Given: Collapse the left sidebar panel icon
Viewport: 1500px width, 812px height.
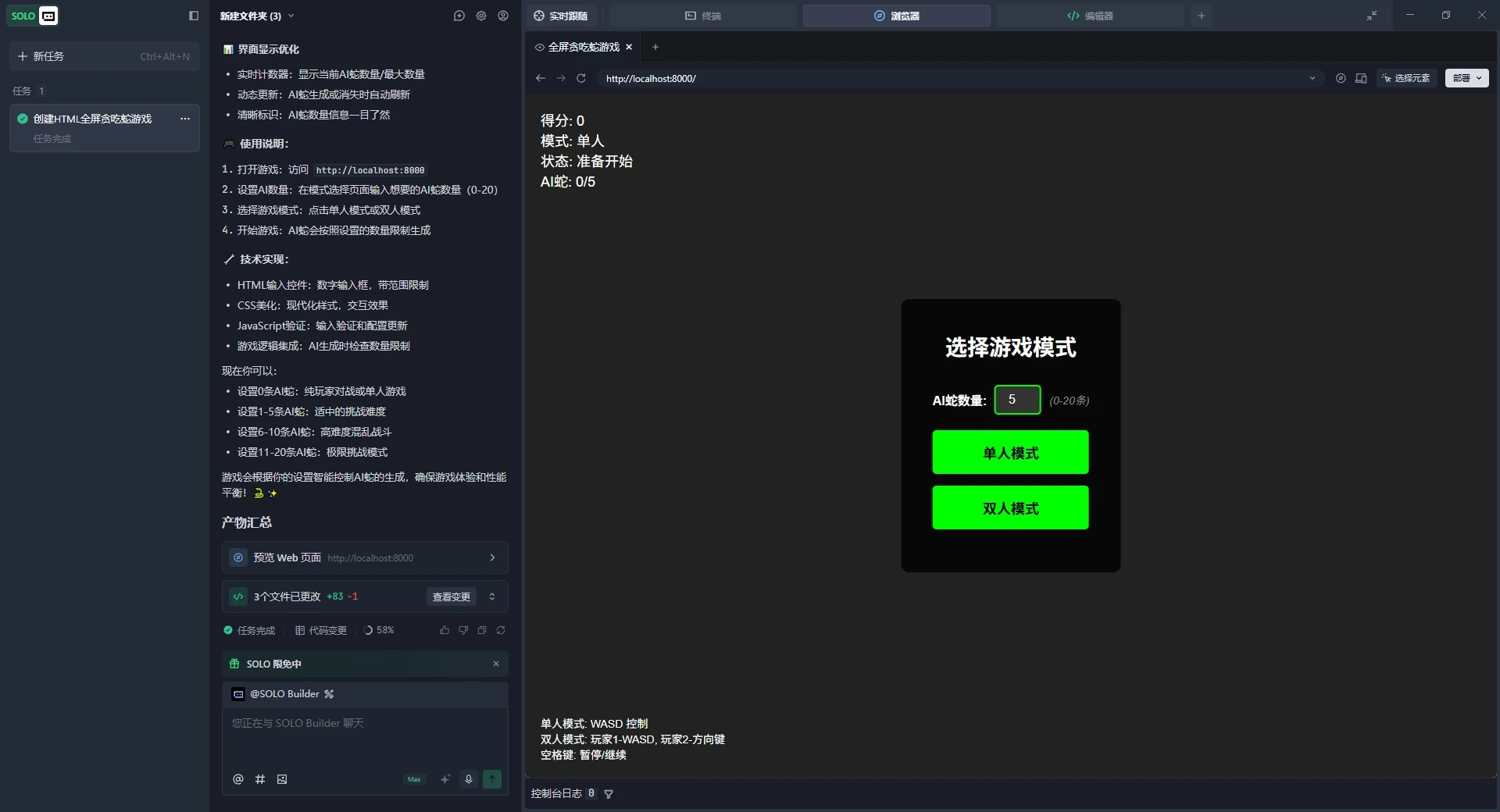Looking at the screenshot, I should coord(194,16).
